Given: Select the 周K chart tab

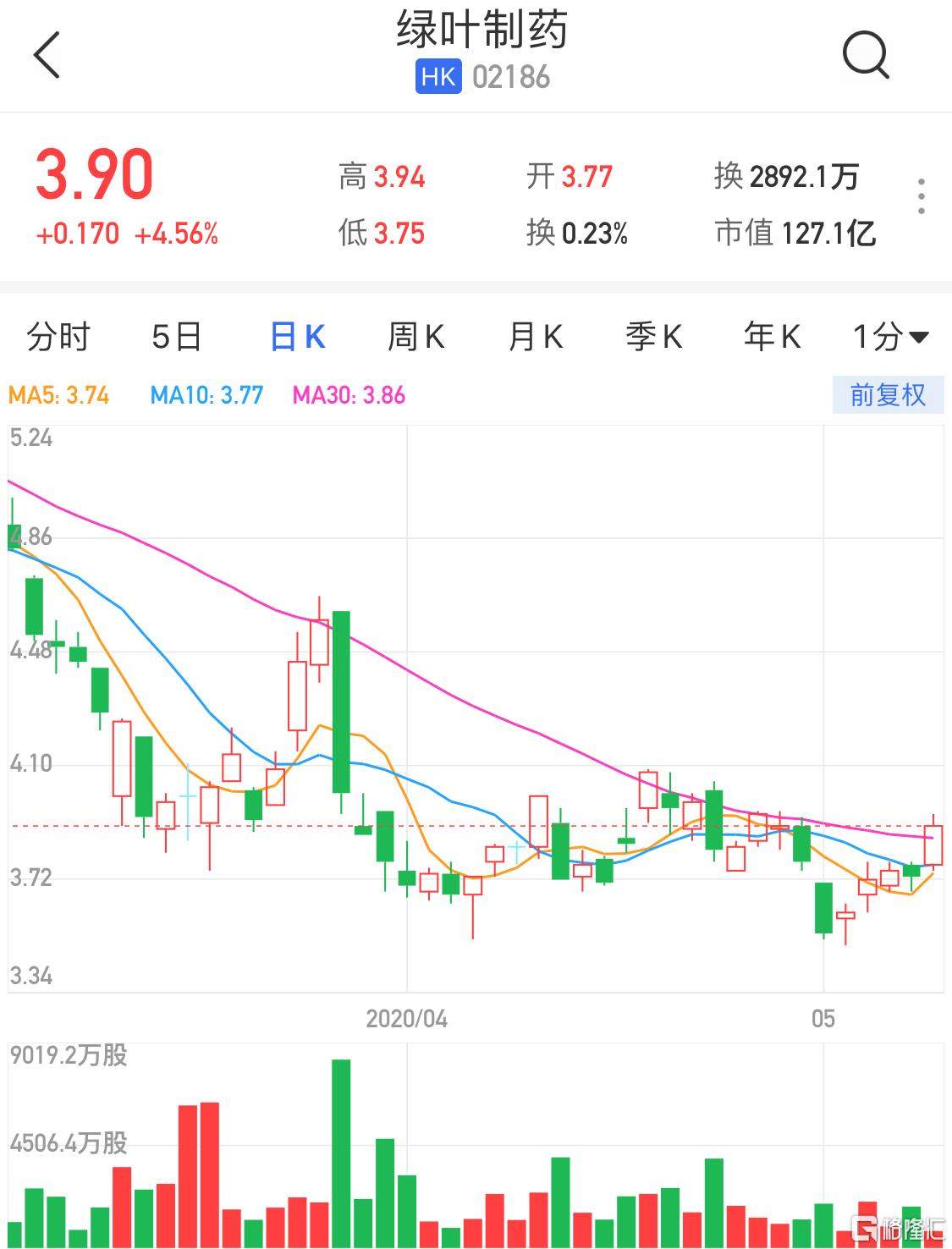Looking at the screenshot, I should click(x=415, y=337).
